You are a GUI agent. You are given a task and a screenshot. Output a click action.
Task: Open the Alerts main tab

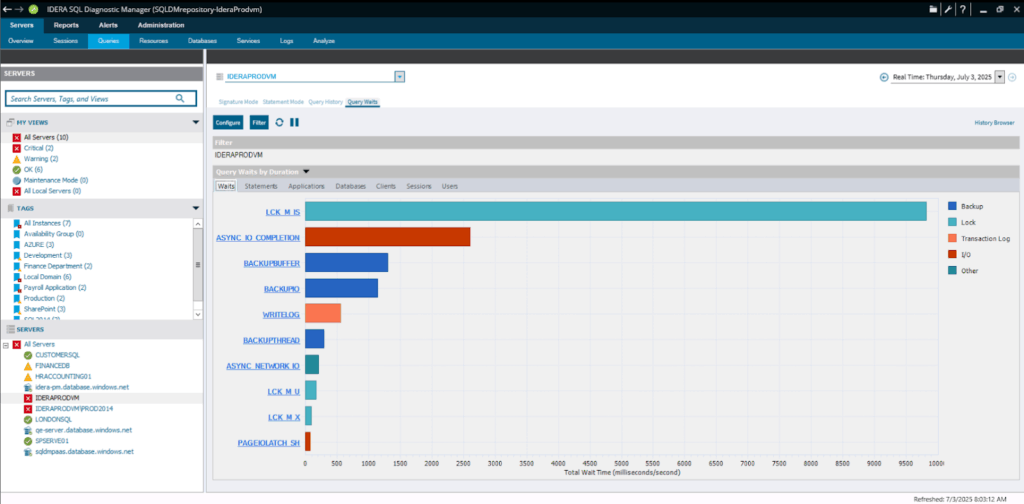click(108, 25)
